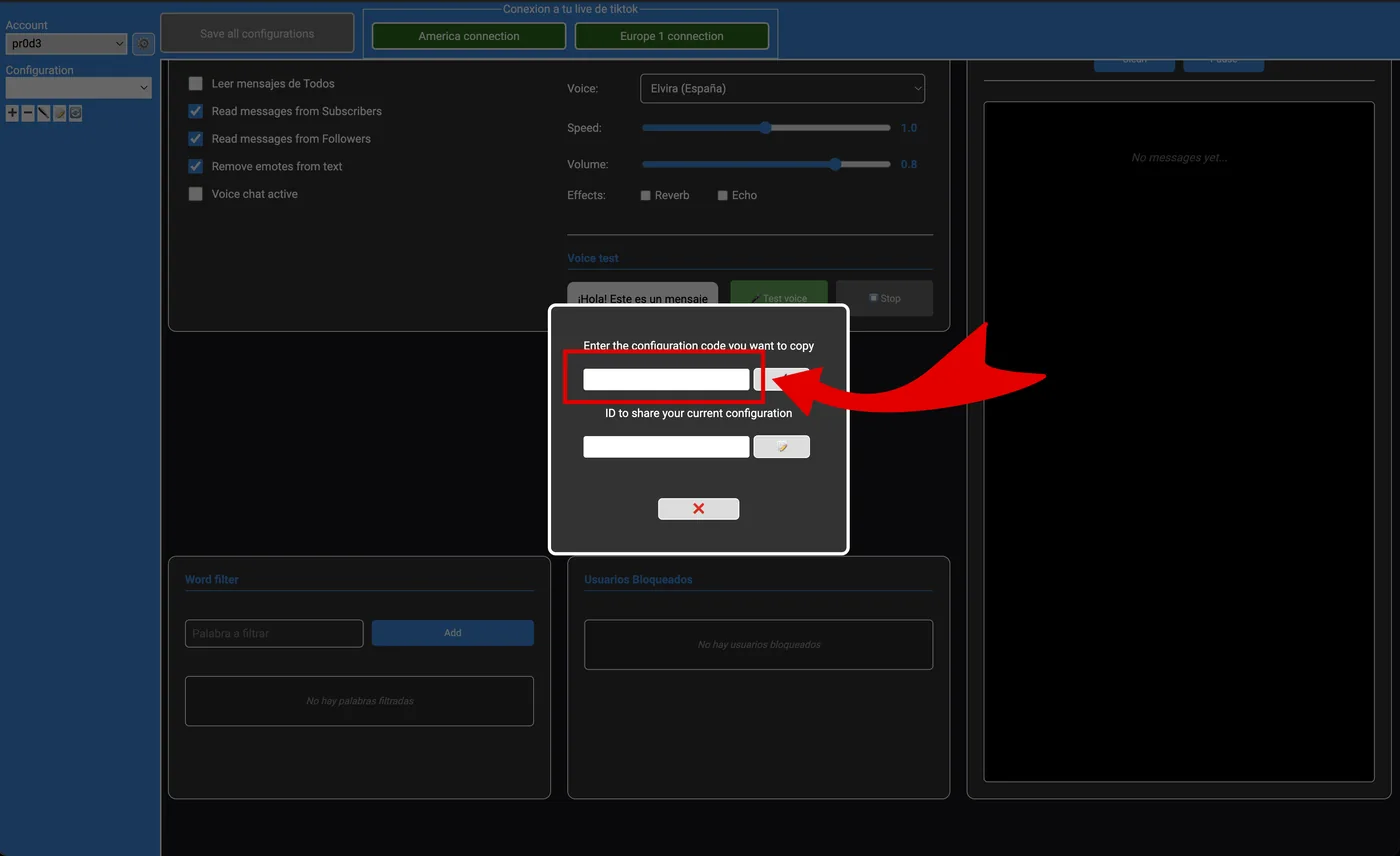Image resolution: width=1400 pixels, height=856 pixels.
Task: Toggle the Voice chat active checkbox
Action: tap(196, 194)
